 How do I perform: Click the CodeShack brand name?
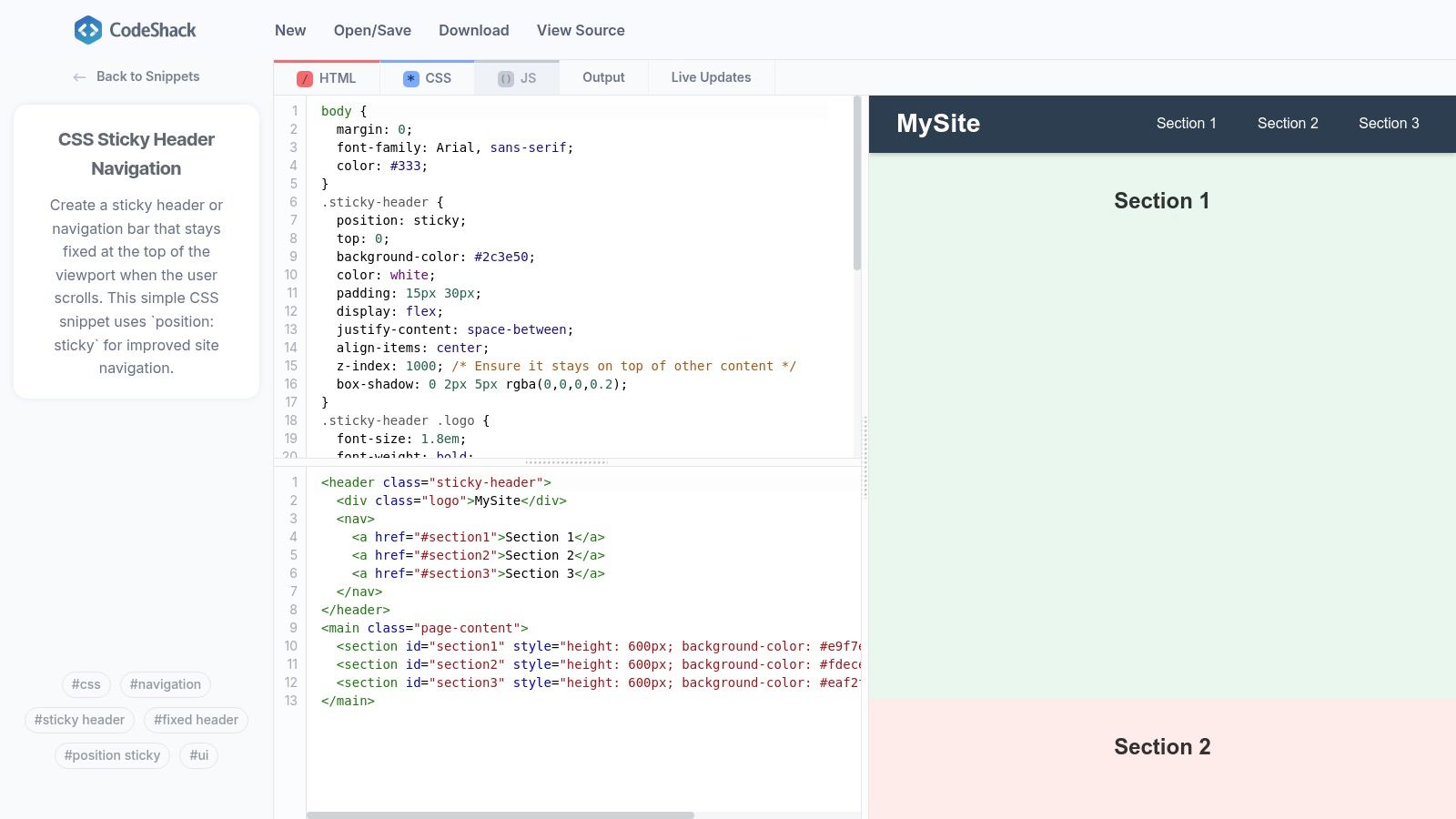point(153,30)
